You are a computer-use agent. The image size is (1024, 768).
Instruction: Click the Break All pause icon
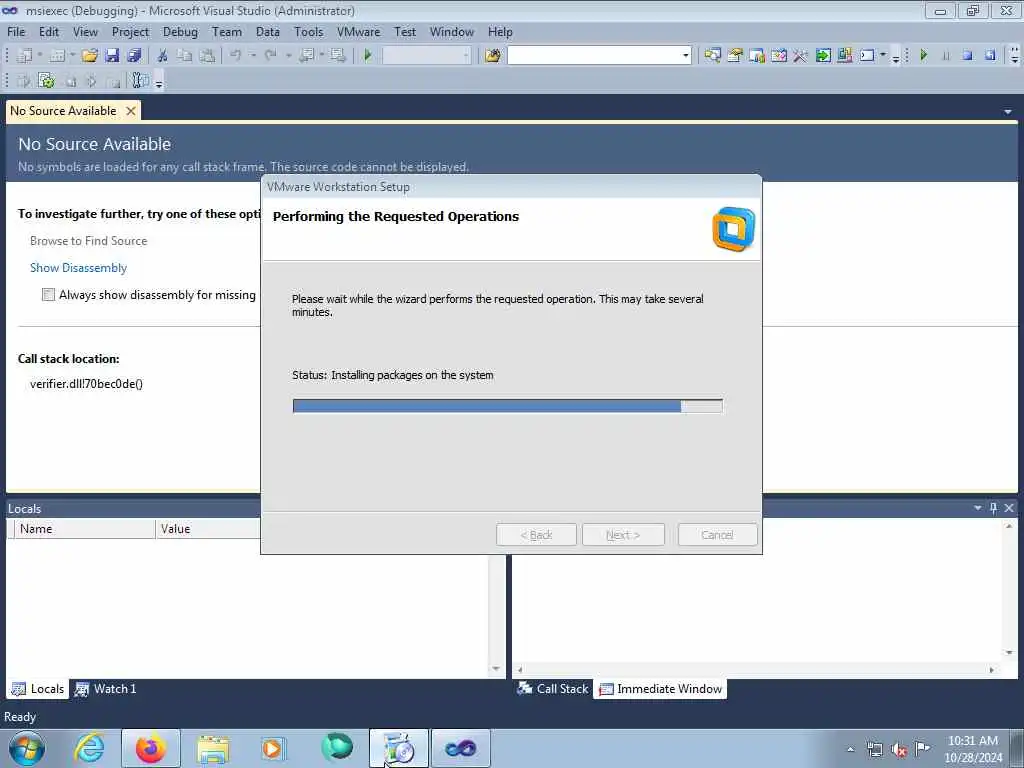946,56
